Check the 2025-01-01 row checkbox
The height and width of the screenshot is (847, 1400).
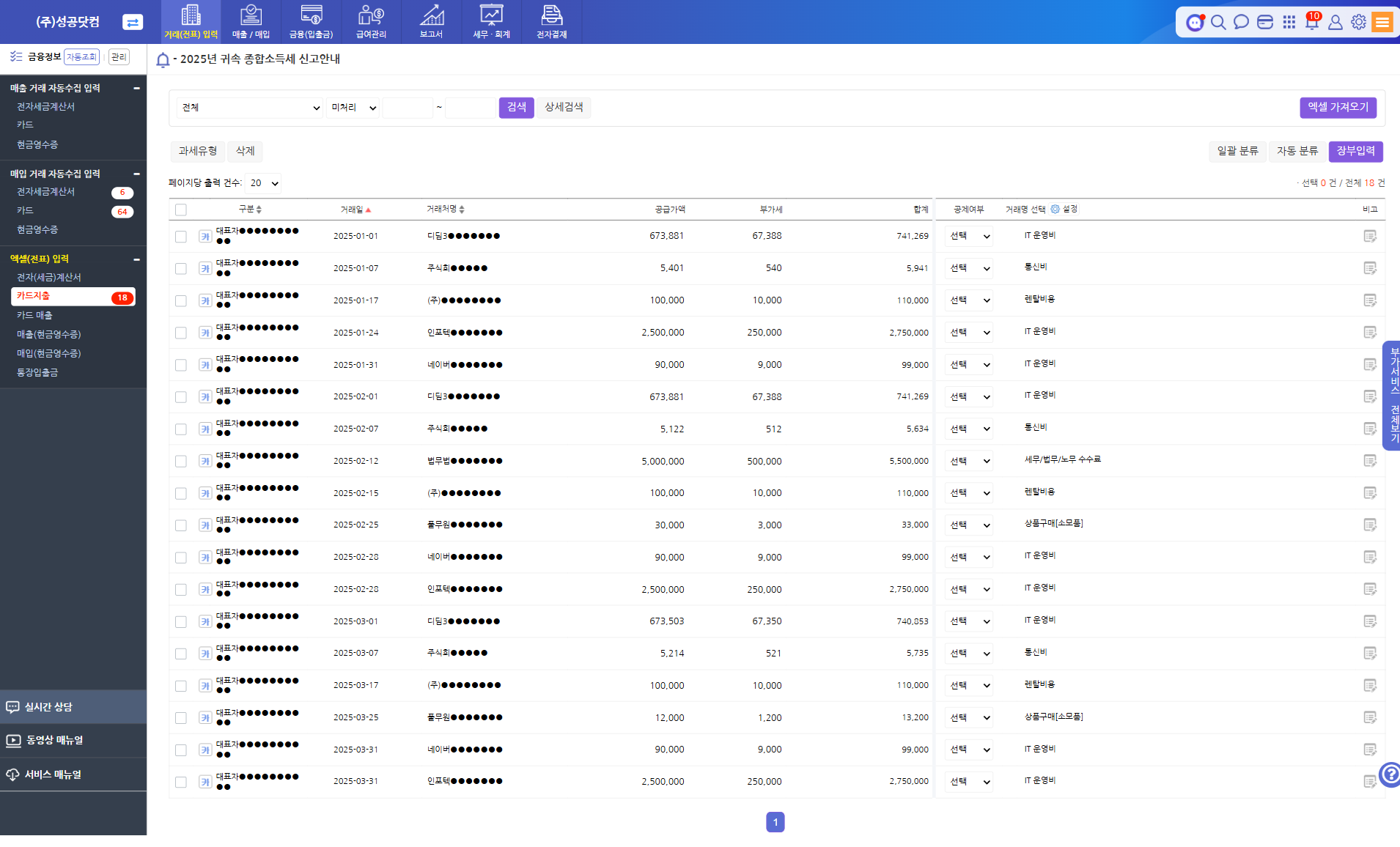[181, 236]
